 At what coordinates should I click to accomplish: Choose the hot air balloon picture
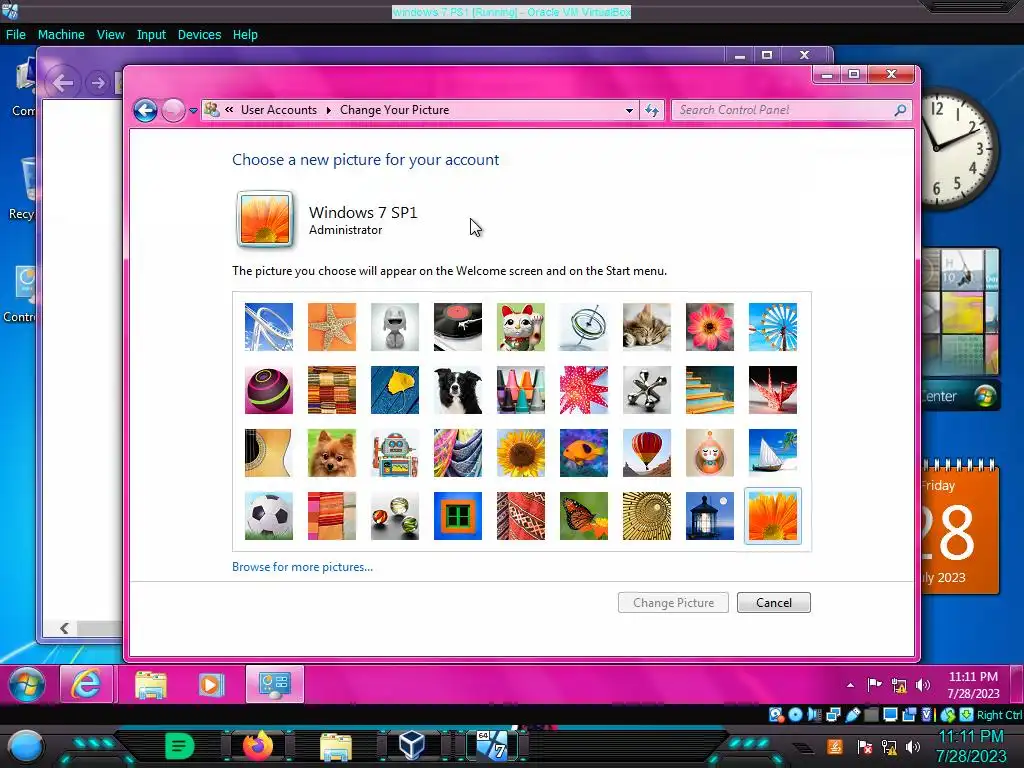pyautogui.click(x=647, y=453)
